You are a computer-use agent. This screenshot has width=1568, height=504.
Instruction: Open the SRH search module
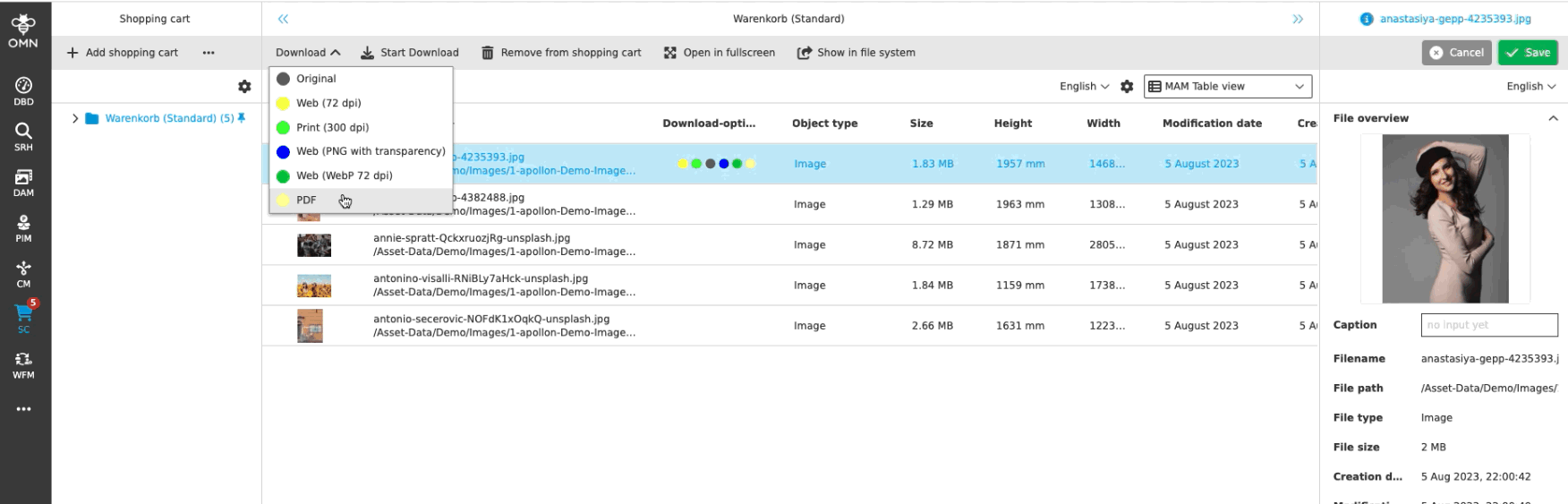[x=23, y=136]
